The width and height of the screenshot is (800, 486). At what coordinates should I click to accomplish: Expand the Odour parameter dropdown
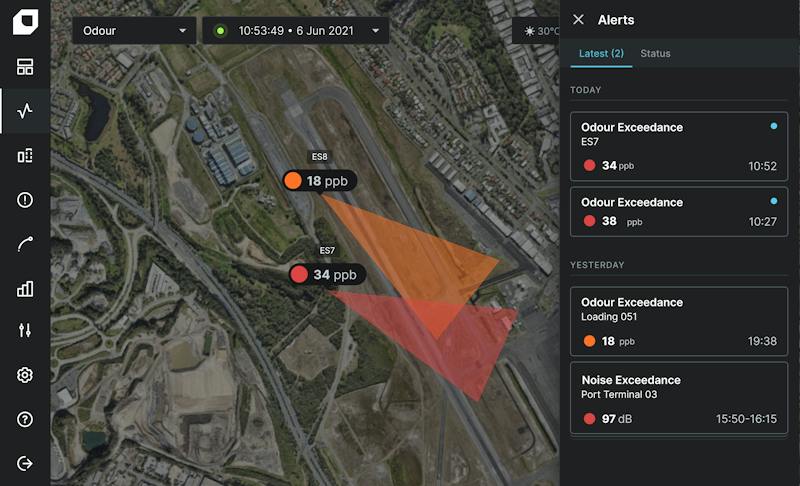(x=134, y=31)
